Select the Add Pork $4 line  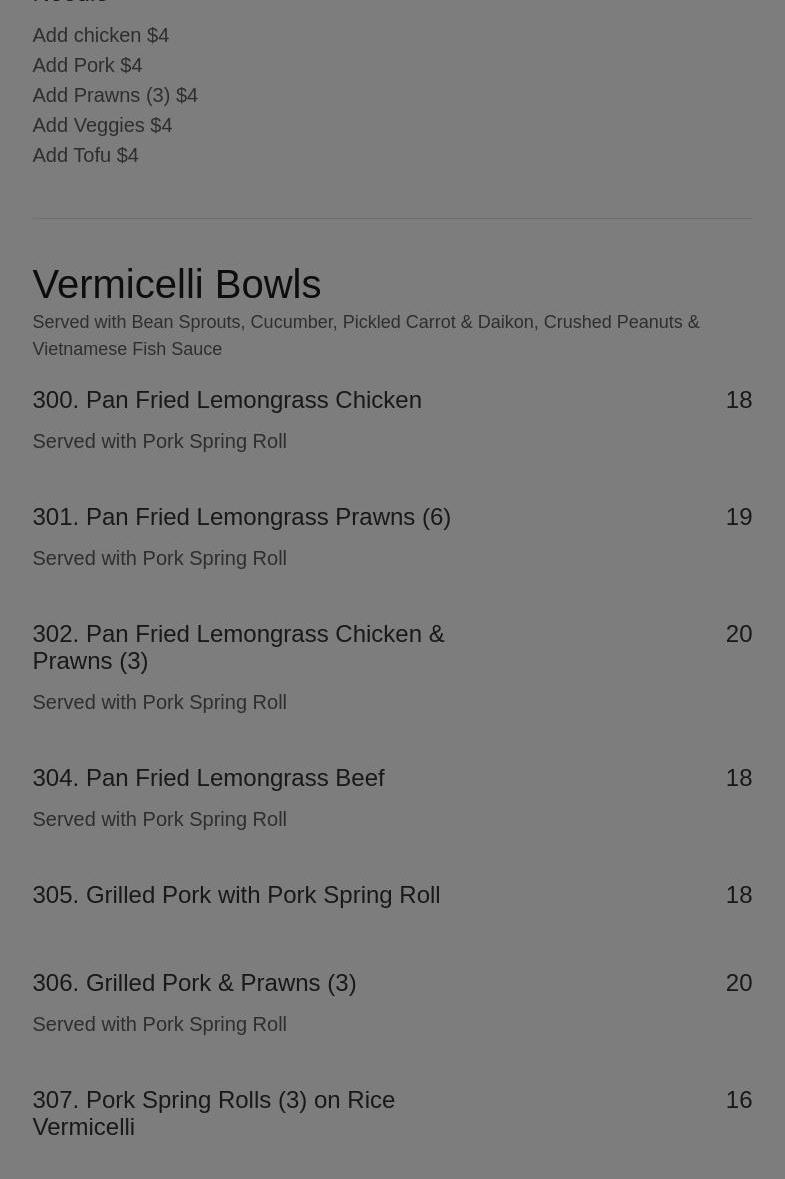pyautogui.click(x=87, y=65)
